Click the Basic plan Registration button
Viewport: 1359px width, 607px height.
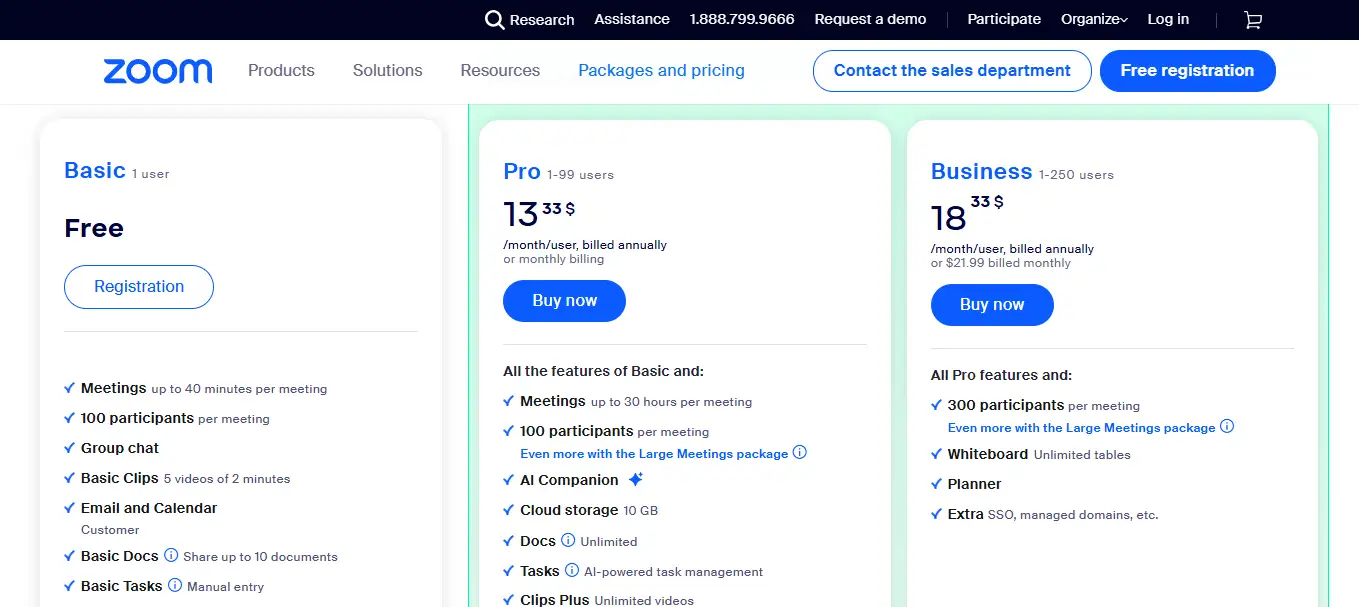[x=139, y=287]
